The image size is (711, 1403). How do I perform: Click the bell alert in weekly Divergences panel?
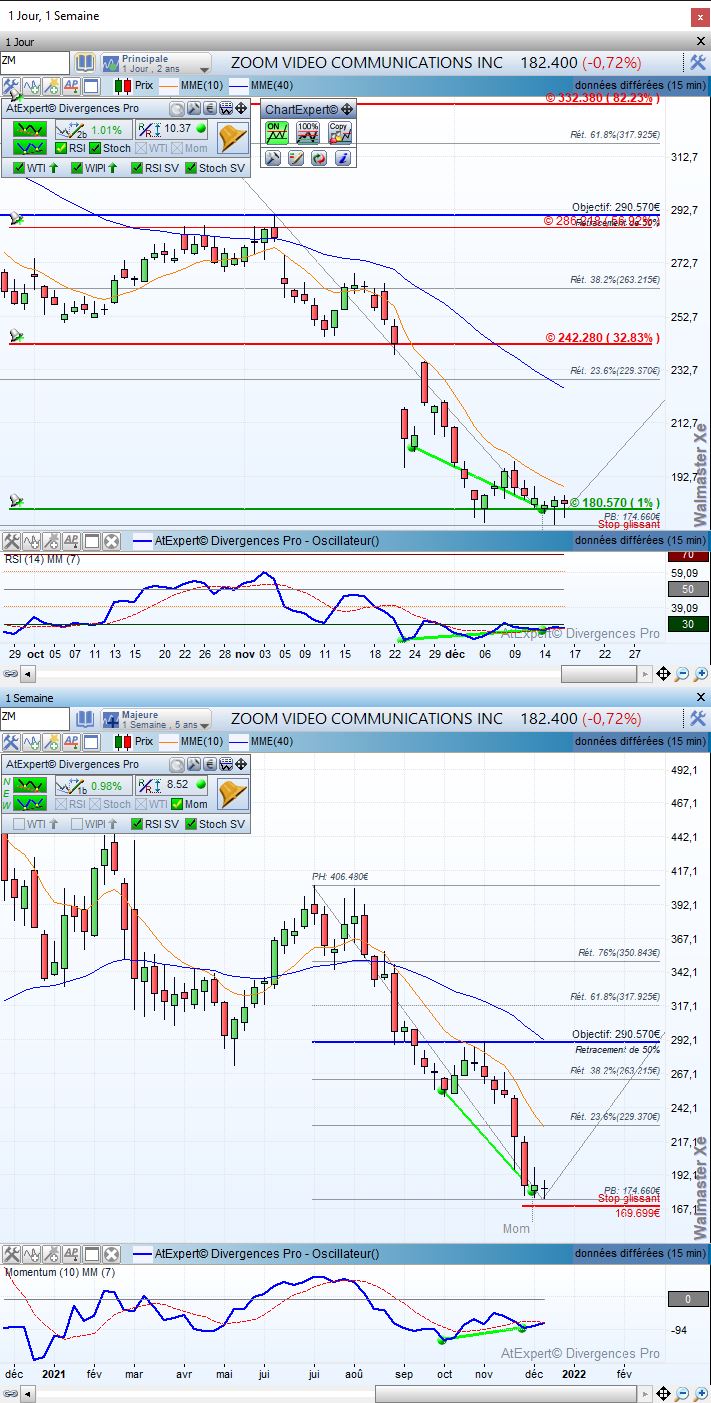(233, 794)
